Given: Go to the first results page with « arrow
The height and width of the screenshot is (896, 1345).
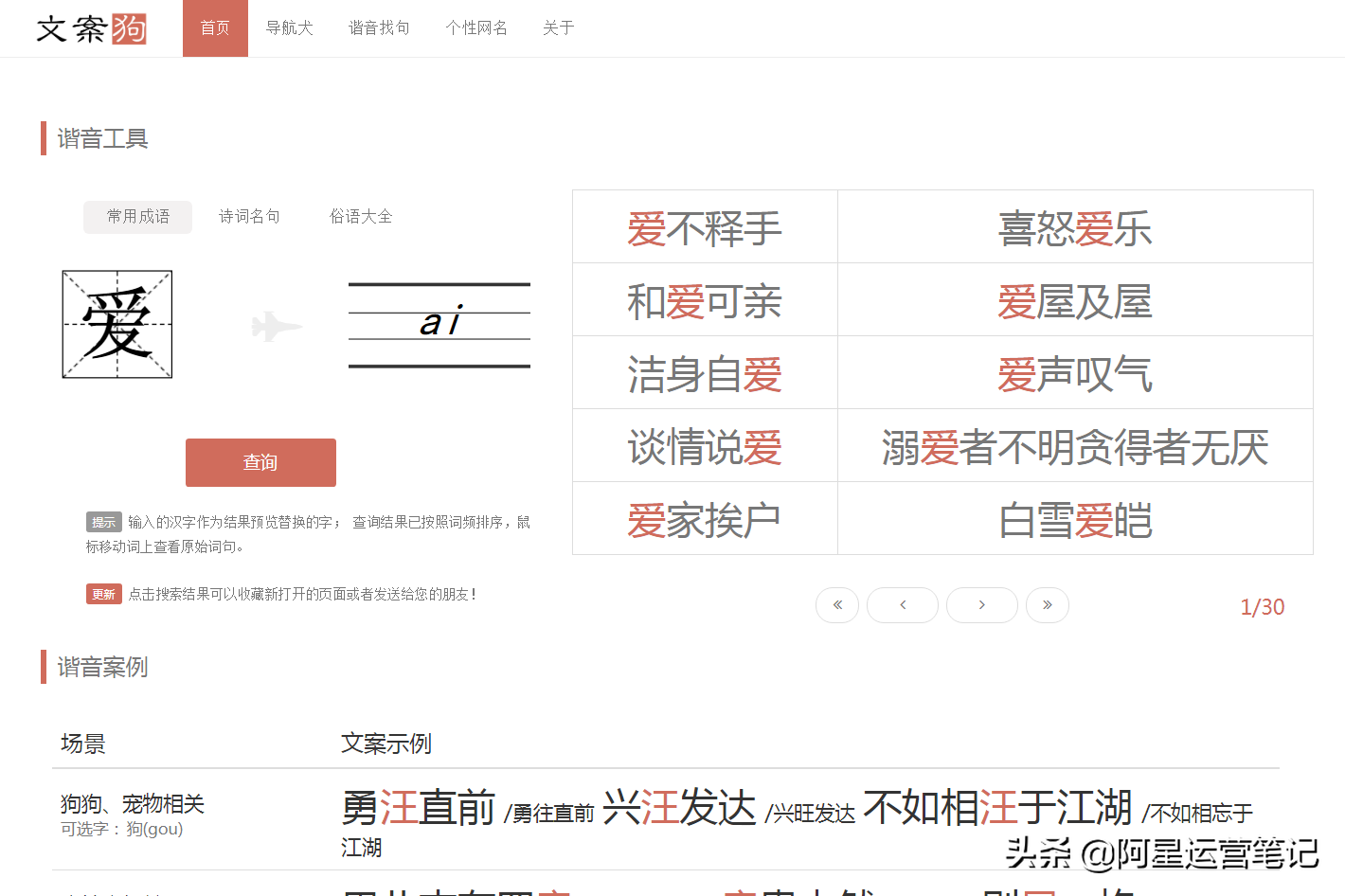Looking at the screenshot, I should [x=836, y=604].
